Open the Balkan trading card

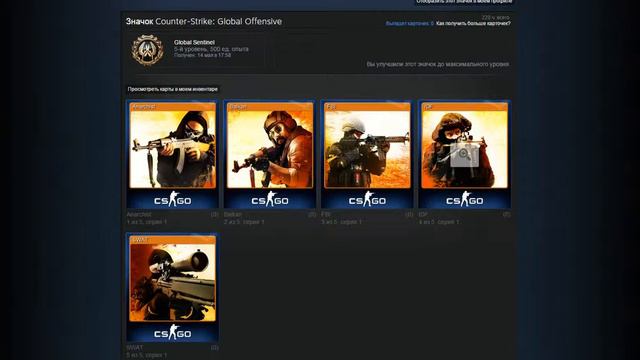tap(270, 154)
